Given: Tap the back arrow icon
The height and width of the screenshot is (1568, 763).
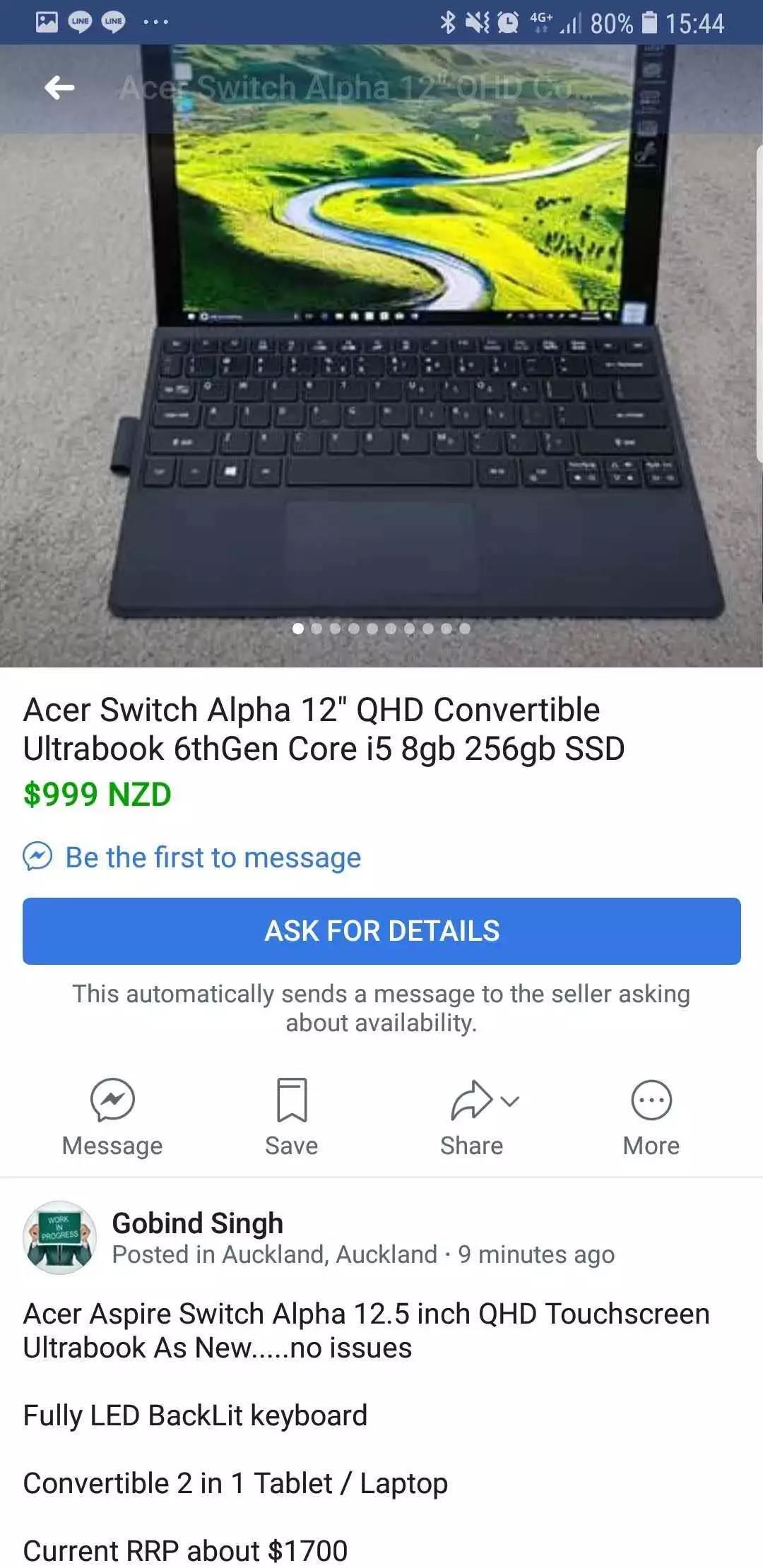Looking at the screenshot, I should pyautogui.click(x=59, y=88).
